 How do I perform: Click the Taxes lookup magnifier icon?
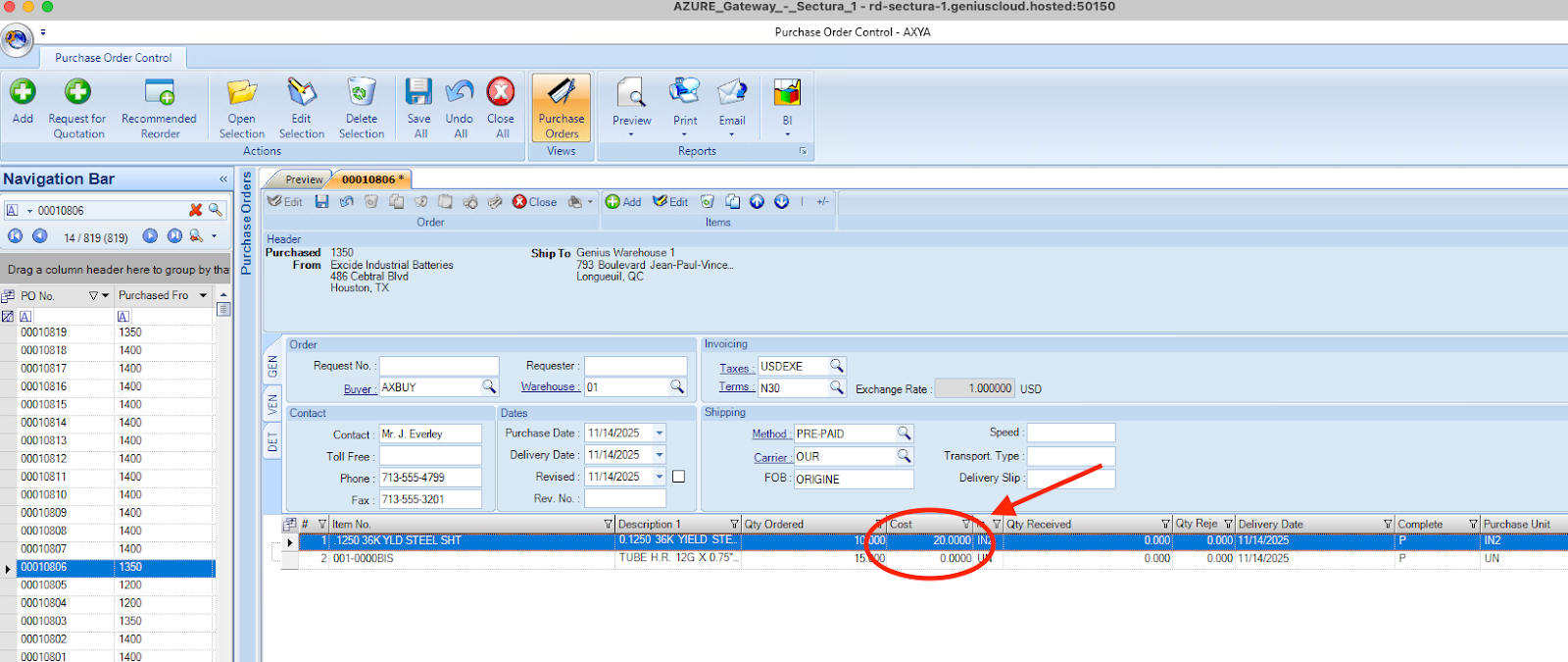pos(837,366)
